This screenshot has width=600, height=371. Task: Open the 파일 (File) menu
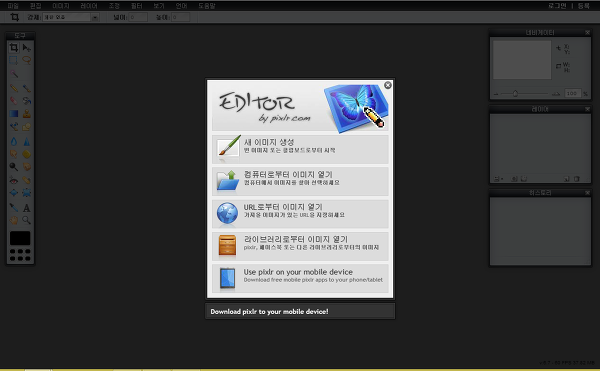click(x=13, y=6)
